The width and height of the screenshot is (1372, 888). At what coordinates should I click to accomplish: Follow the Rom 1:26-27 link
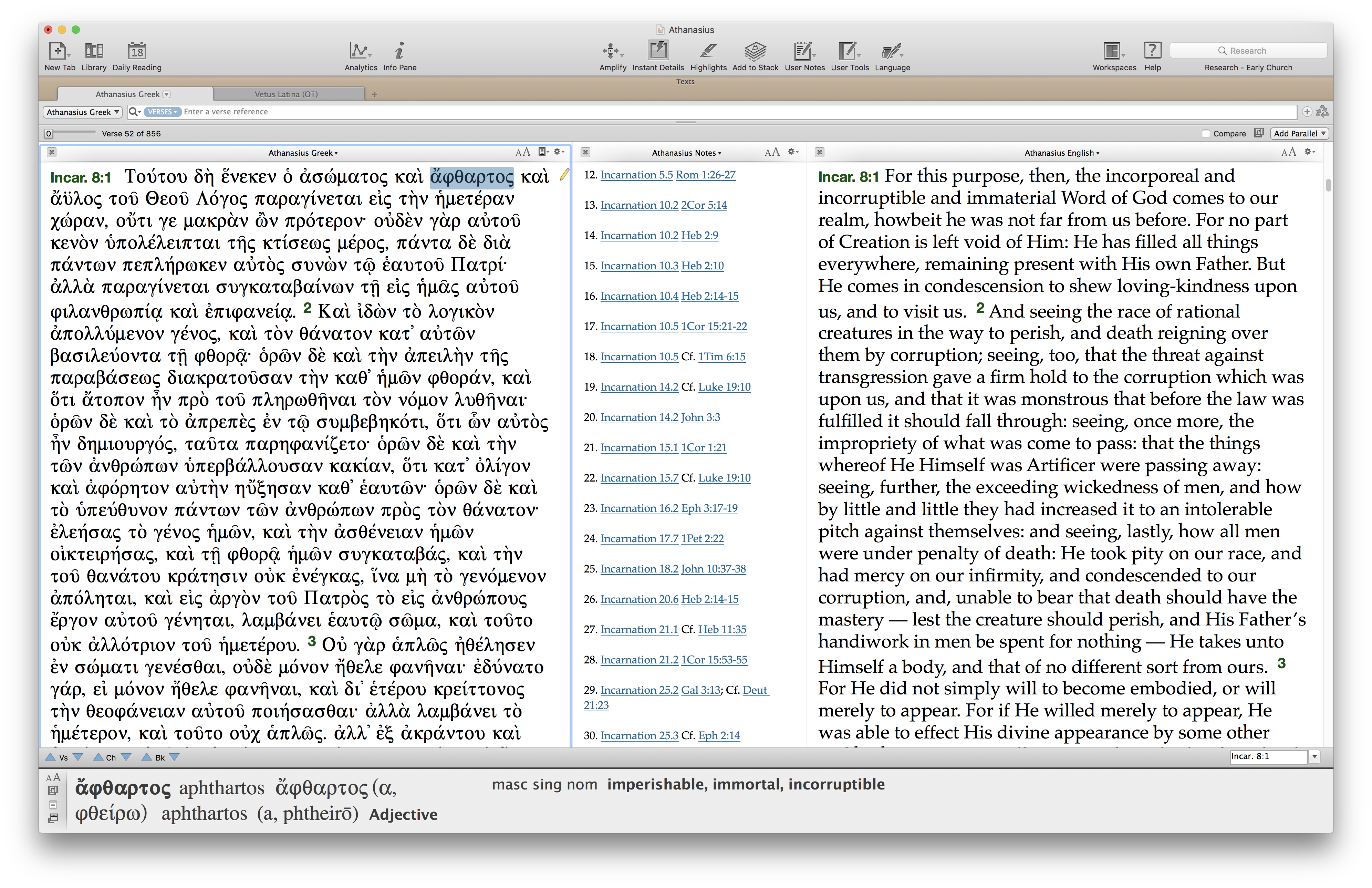click(x=706, y=175)
